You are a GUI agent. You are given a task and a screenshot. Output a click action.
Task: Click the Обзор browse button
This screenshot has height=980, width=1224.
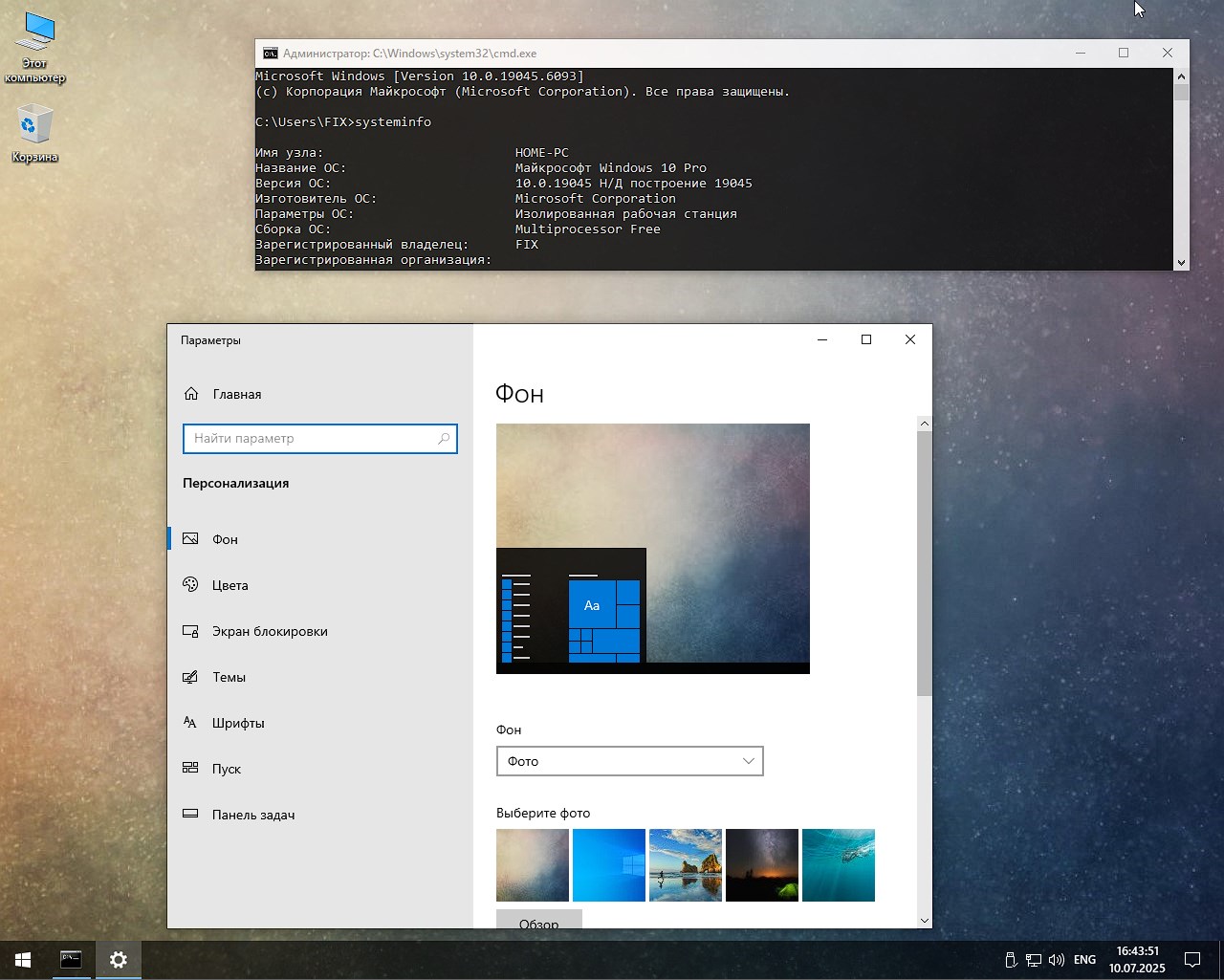tap(538, 920)
